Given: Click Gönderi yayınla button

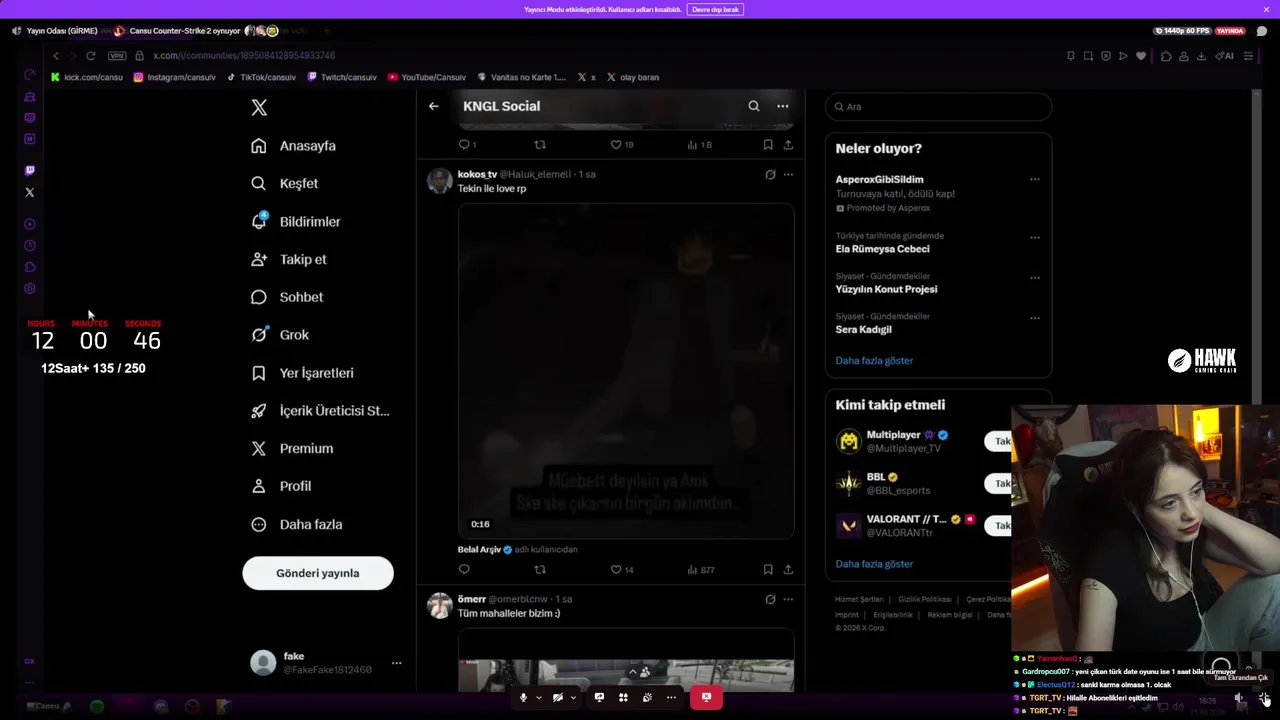Looking at the screenshot, I should (318, 573).
